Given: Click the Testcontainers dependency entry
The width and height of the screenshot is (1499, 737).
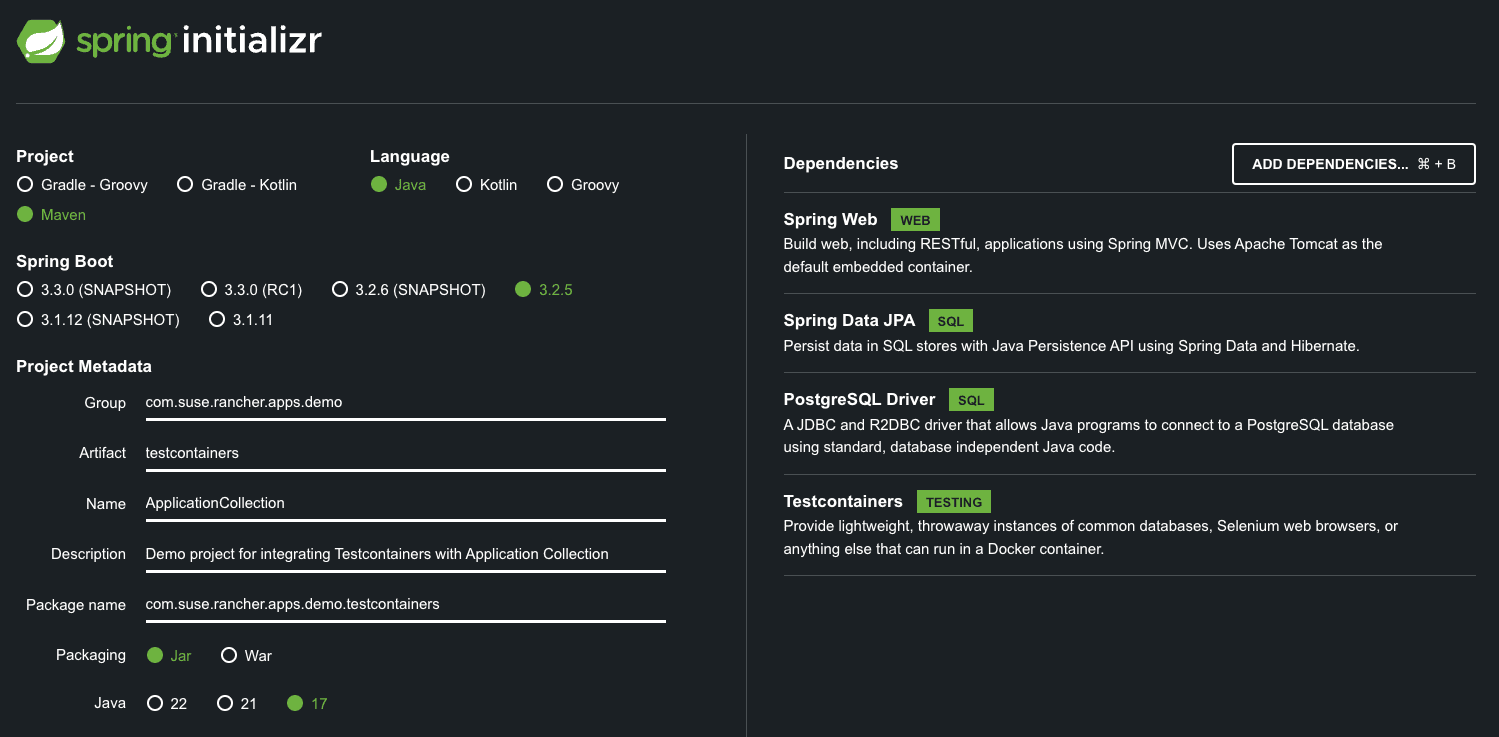Looking at the screenshot, I should click(843, 502).
